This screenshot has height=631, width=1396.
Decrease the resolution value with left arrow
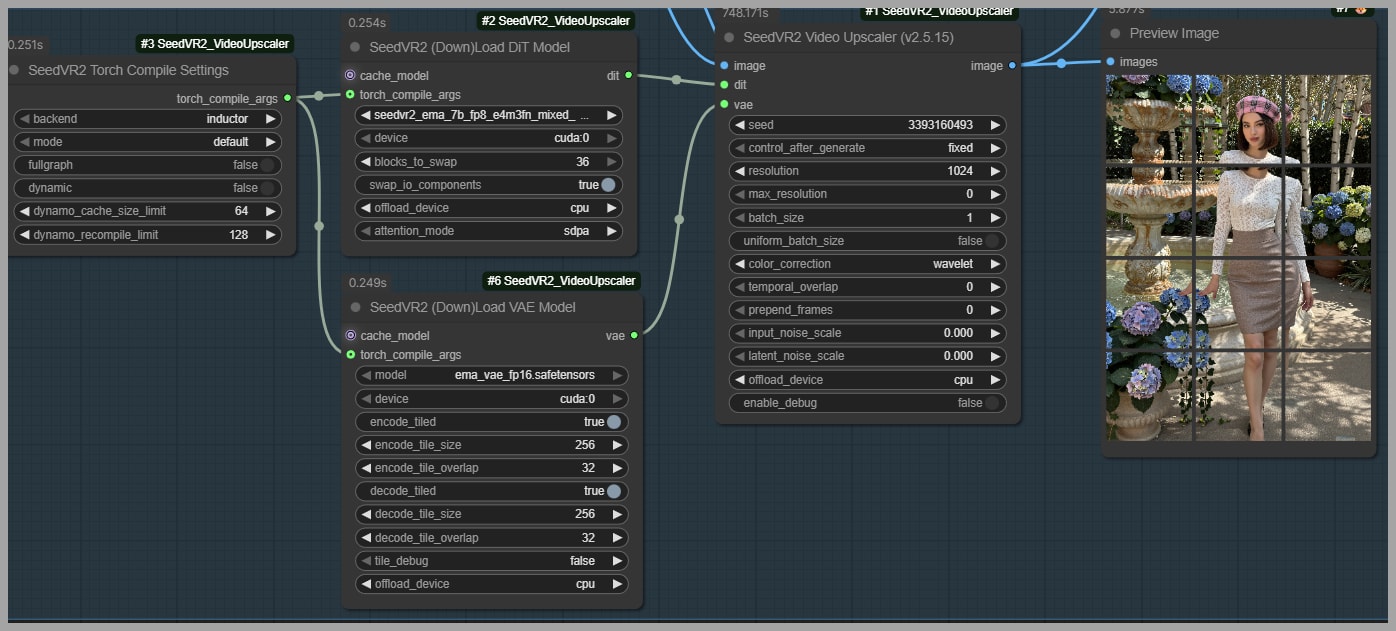pyautogui.click(x=739, y=171)
